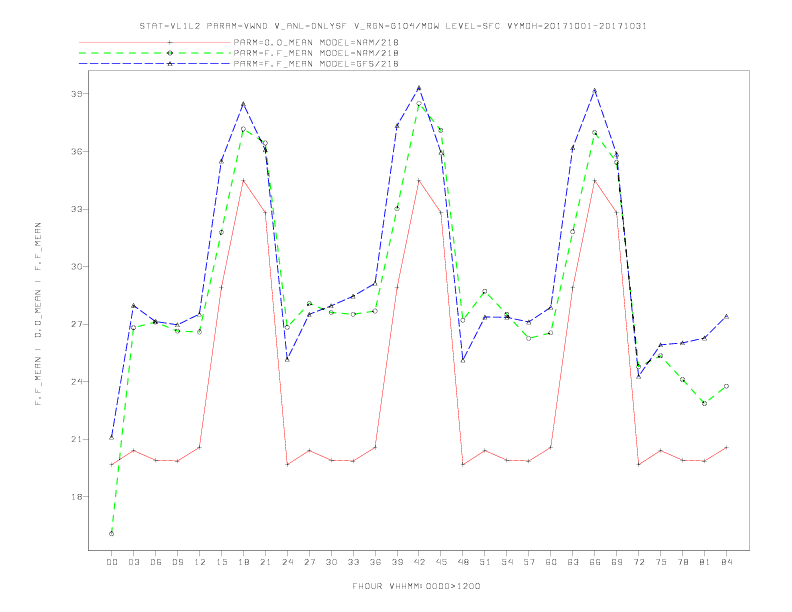The image size is (792, 612).
Task: Select legend entry PARM=F.F_MEAN MODEL=NAM/218
Action: 316,53
